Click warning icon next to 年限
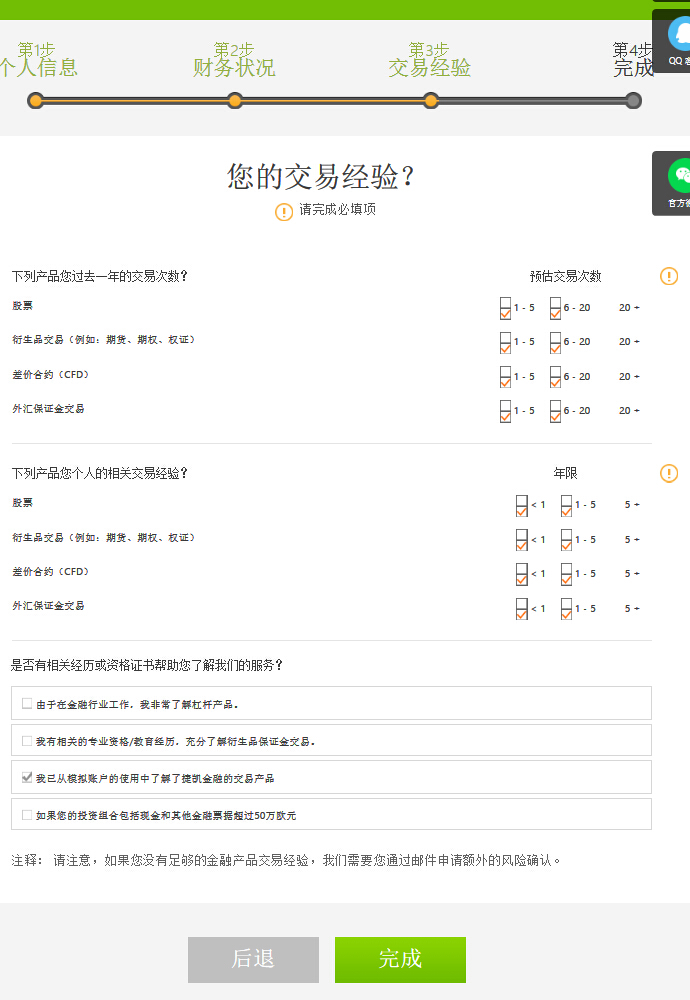 pyautogui.click(x=669, y=473)
